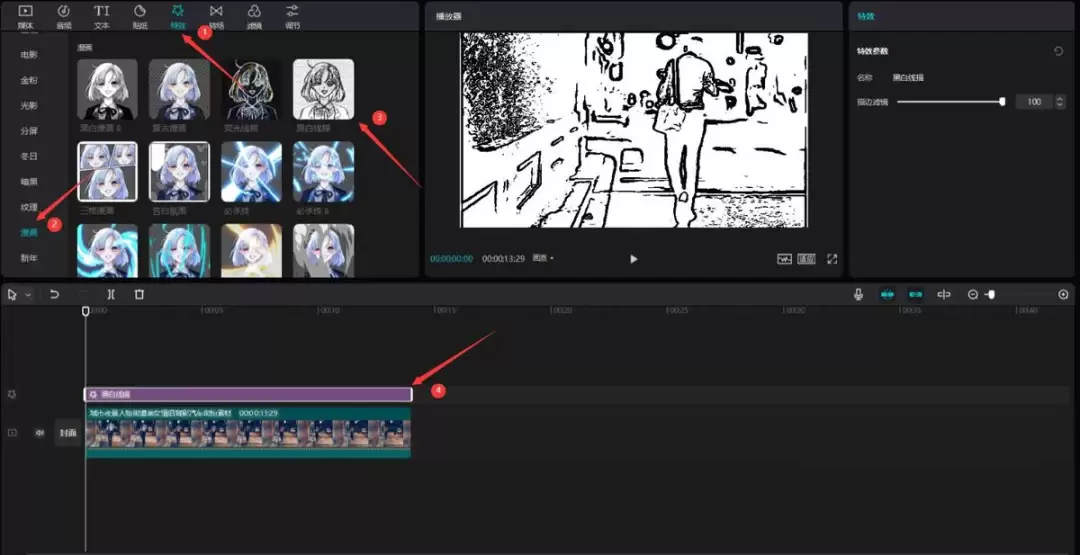Pick the 必杀技 II effect thumbnail
The width and height of the screenshot is (1080, 555).
tap(324, 171)
